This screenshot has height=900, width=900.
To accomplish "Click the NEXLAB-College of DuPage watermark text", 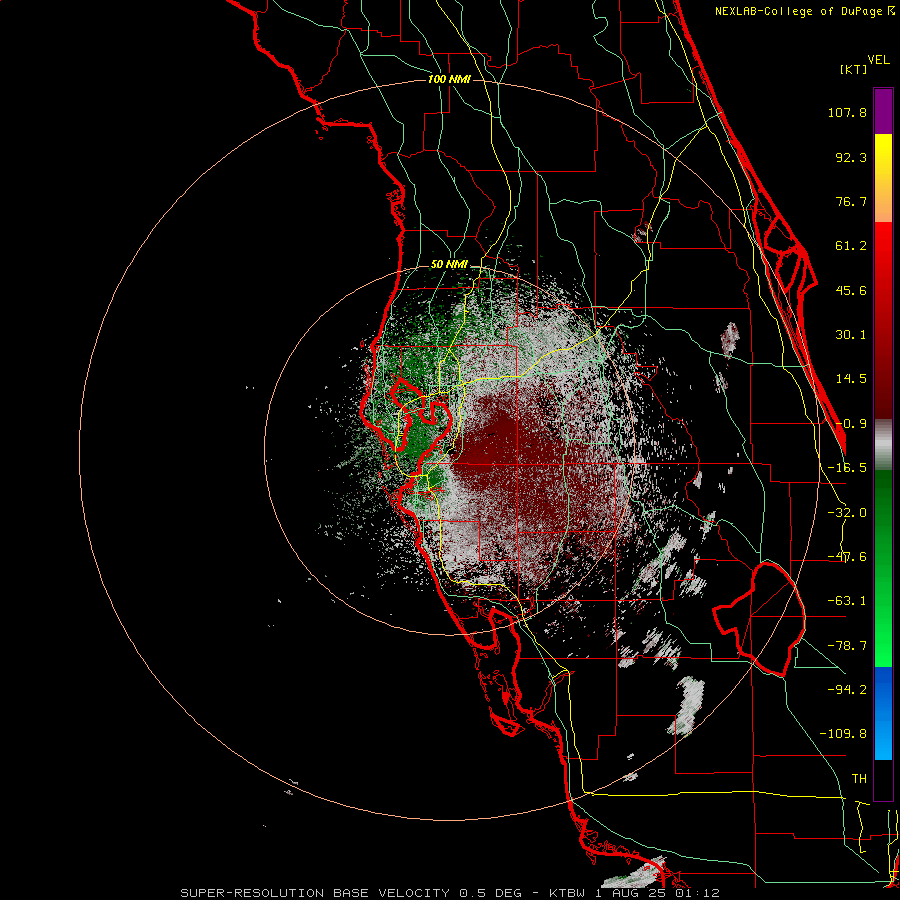I will (x=804, y=11).
